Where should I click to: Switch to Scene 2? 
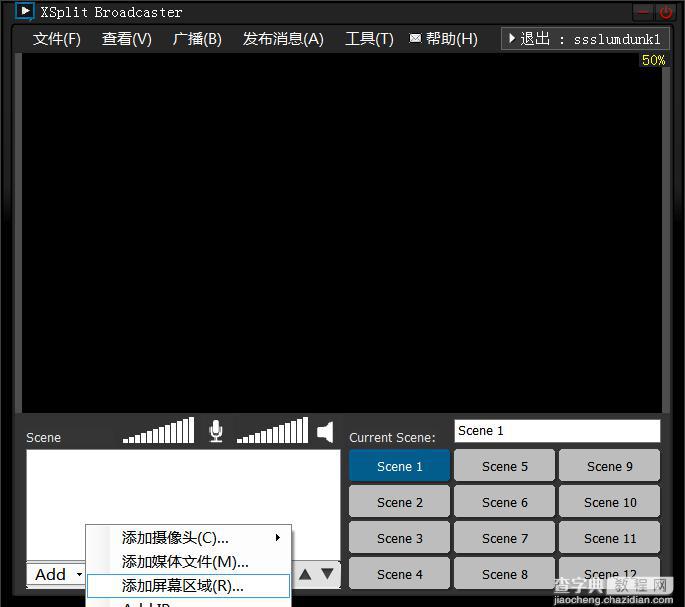click(399, 503)
